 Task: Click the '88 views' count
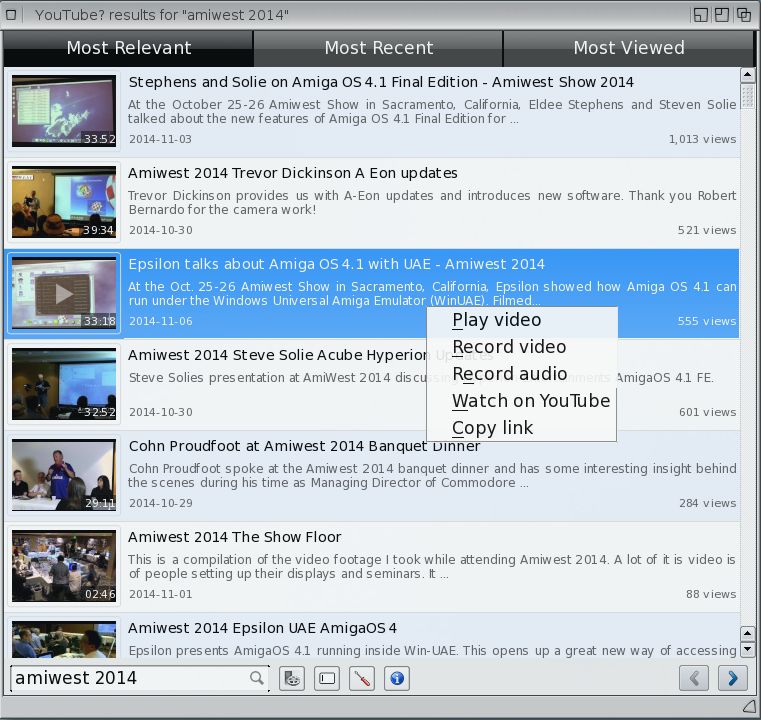tap(711, 594)
